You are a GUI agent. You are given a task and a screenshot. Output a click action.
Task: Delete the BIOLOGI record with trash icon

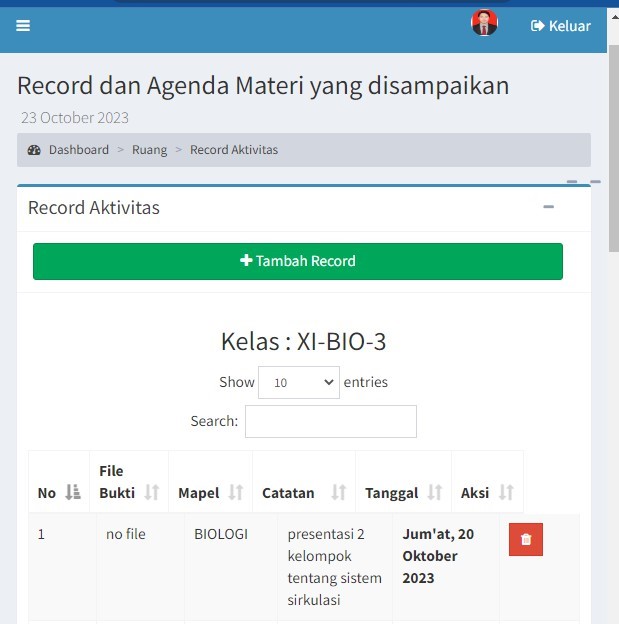526,539
